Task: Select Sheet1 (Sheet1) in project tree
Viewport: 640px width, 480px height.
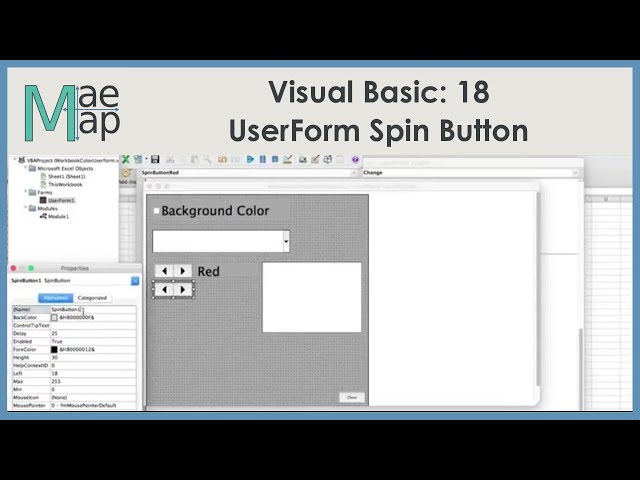Action: [x=67, y=176]
